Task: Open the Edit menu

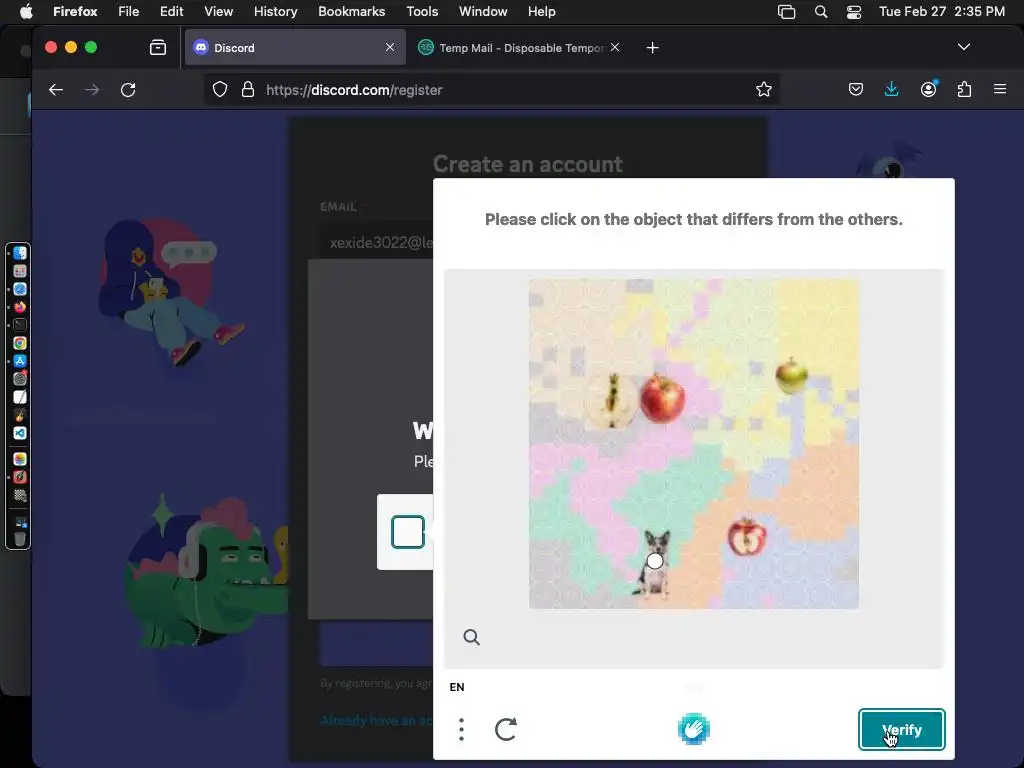Action: point(172,11)
